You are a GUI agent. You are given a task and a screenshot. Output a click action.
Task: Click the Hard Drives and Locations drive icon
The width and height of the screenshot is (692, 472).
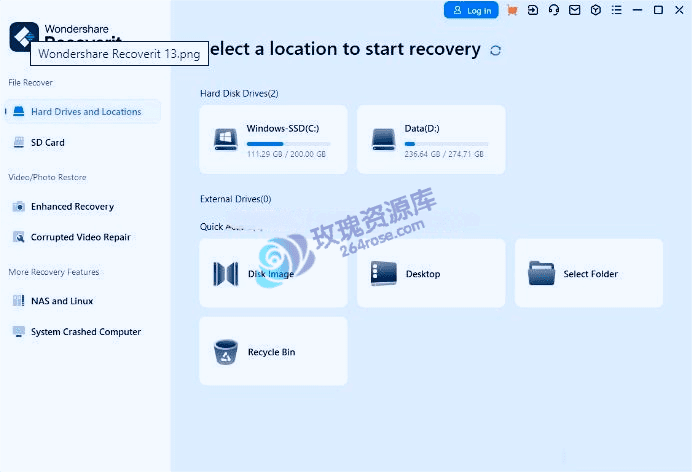point(19,112)
